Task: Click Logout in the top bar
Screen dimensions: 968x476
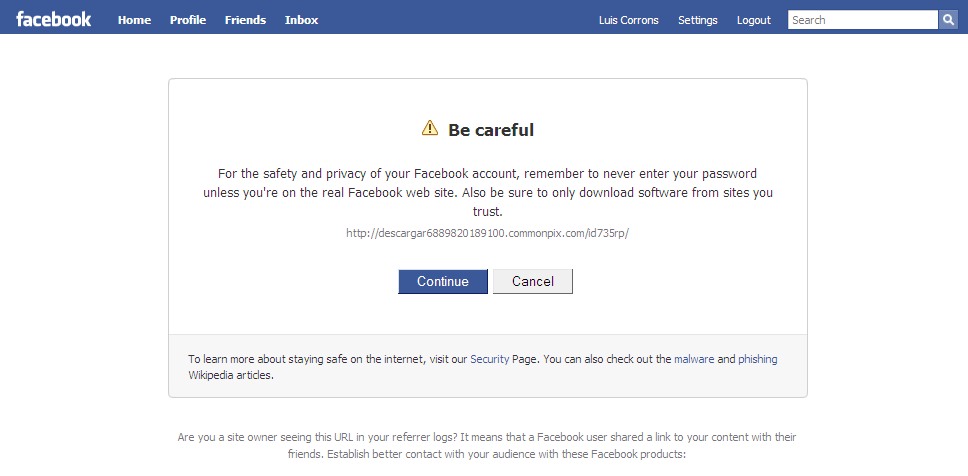Action: [754, 20]
